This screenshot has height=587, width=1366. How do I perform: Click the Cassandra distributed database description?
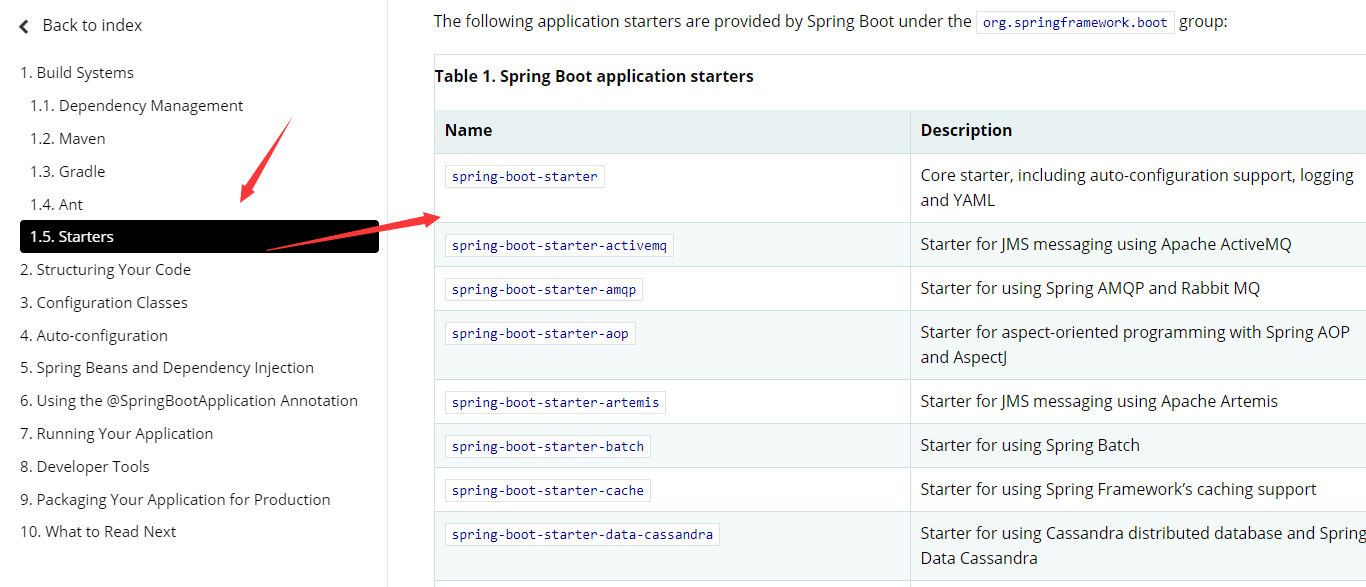pyautogui.click(x=1143, y=546)
